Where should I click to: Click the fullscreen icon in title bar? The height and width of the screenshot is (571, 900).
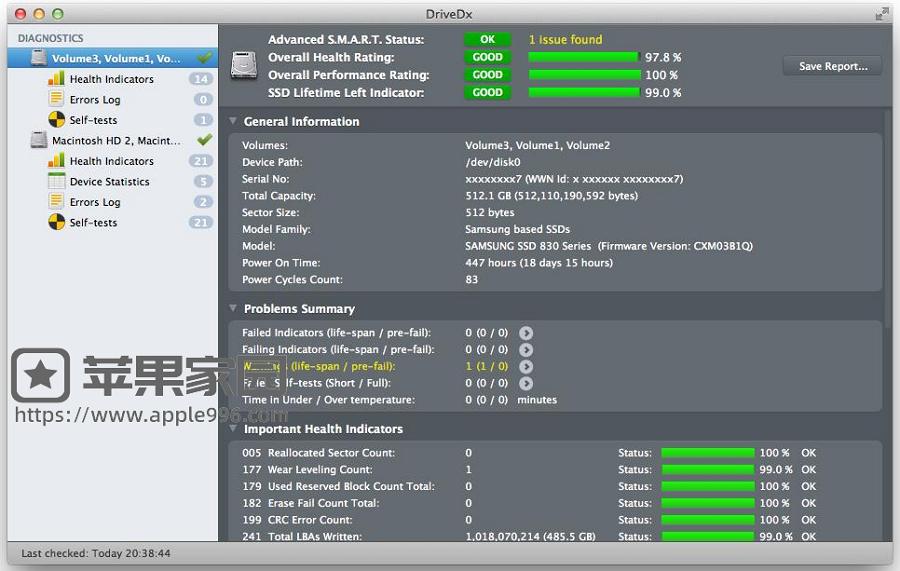(882, 14)
